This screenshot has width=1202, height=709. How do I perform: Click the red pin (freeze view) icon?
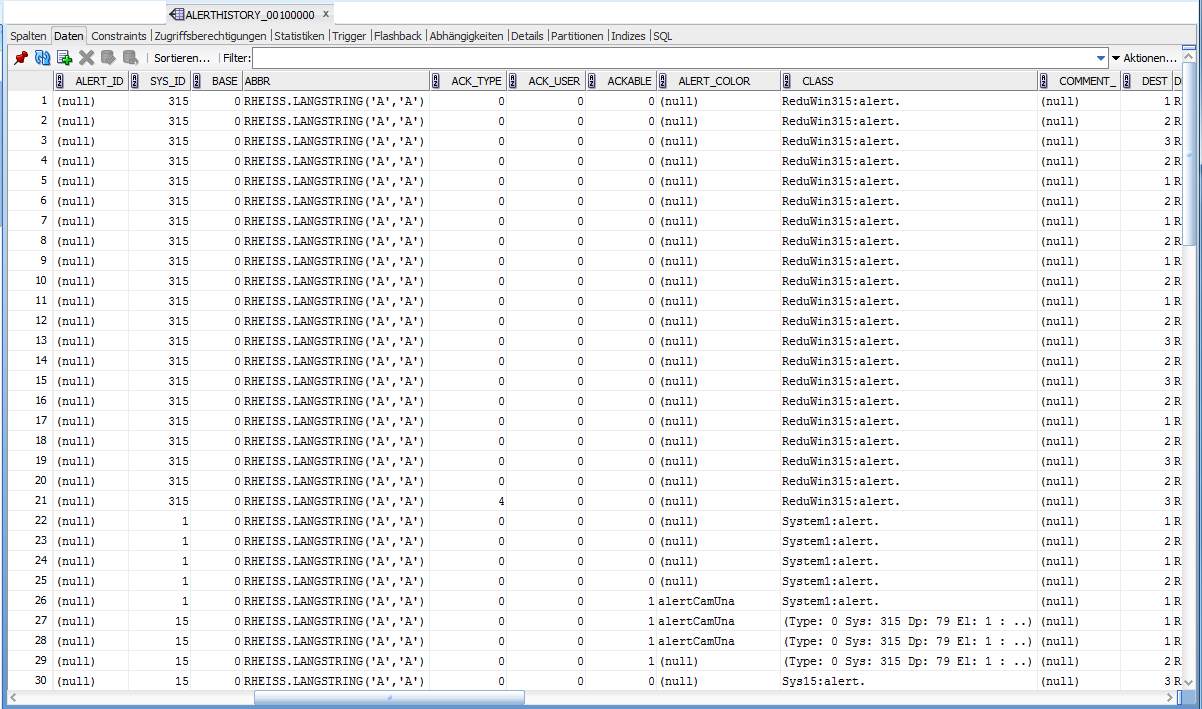point(20,58)
